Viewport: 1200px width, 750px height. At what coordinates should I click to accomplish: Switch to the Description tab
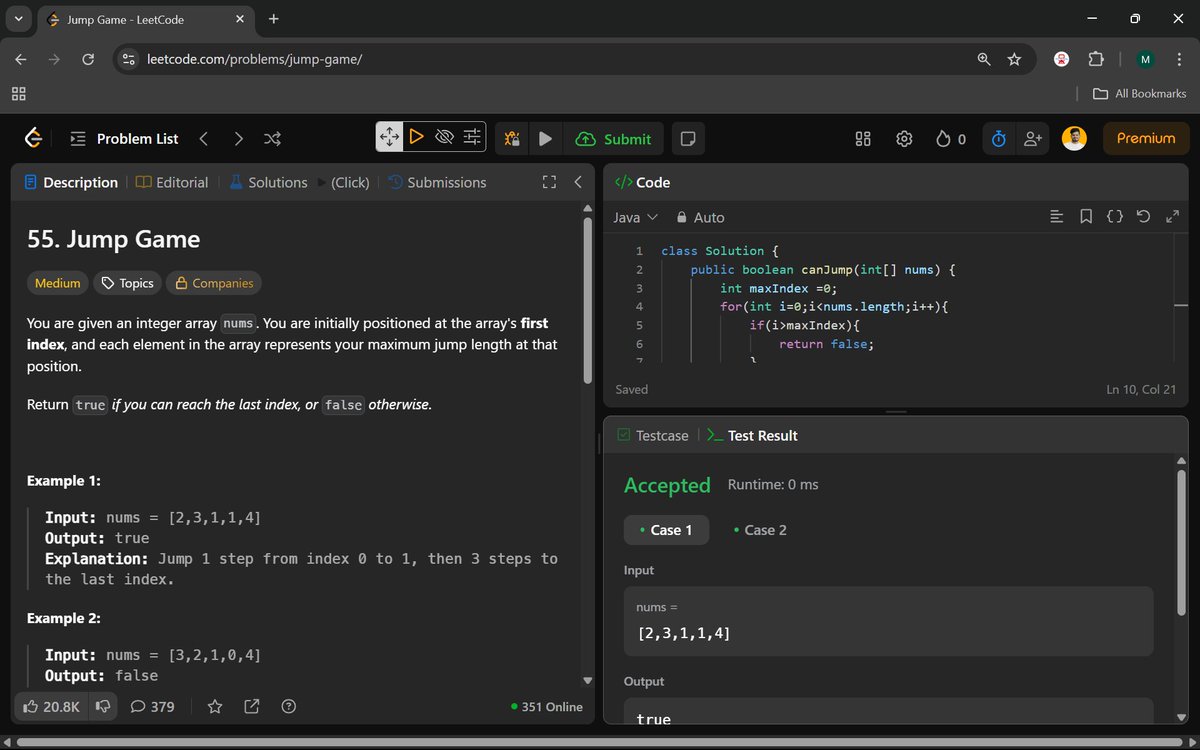pyautogui.click(x=70, y=182)
